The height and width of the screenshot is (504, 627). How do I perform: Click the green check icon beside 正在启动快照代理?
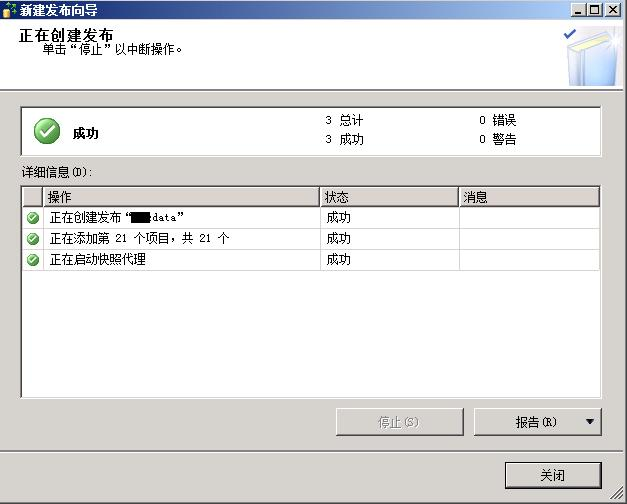(x=33, y=260)
